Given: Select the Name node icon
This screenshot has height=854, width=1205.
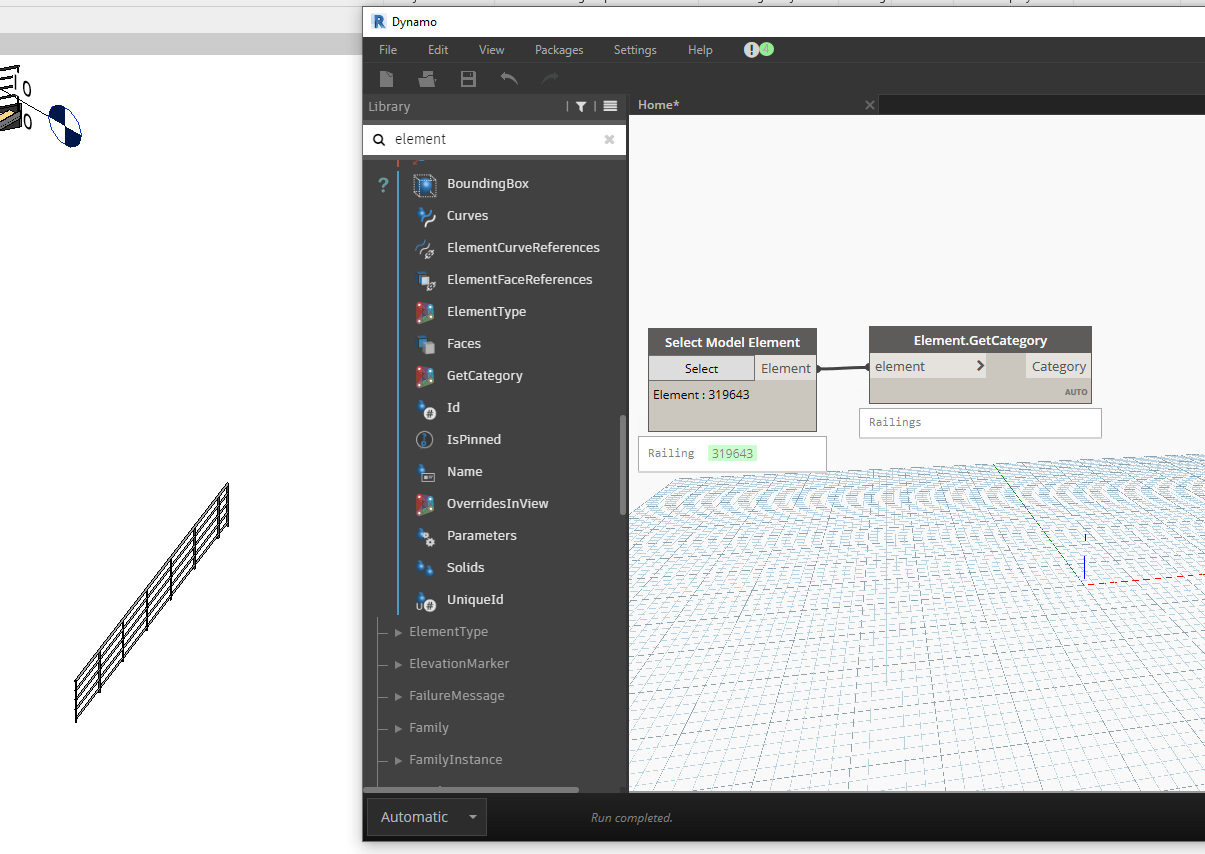Looking at the screenshot, I should [426, 472].
